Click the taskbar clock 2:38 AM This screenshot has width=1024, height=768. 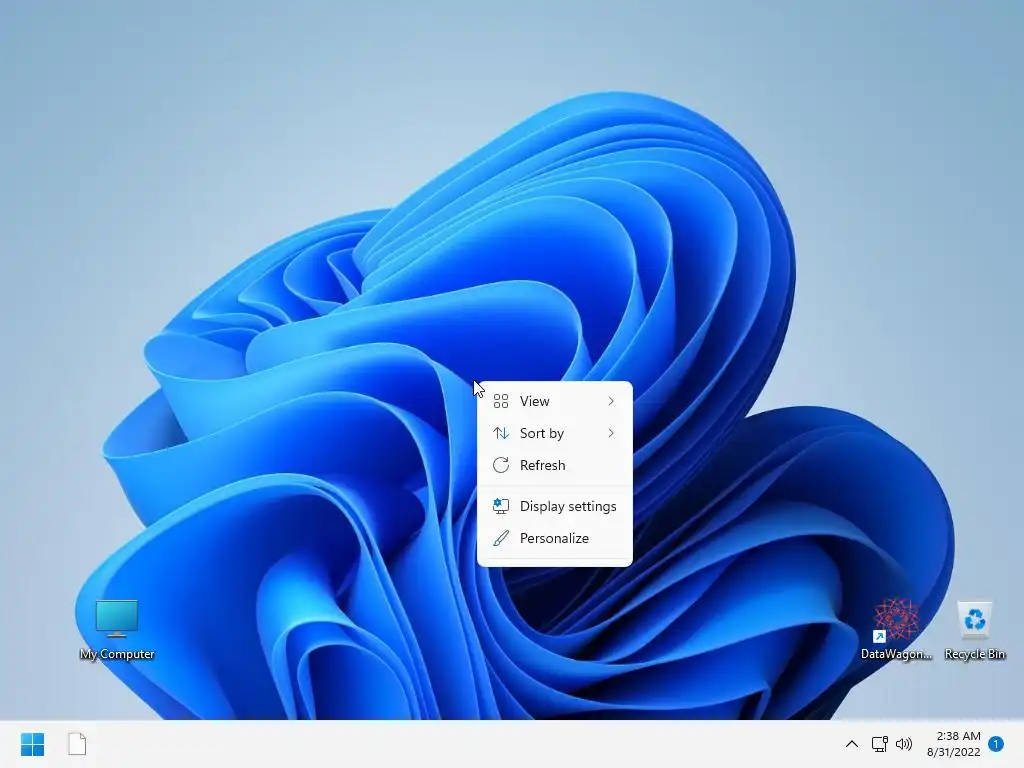(x=958, y=736)
